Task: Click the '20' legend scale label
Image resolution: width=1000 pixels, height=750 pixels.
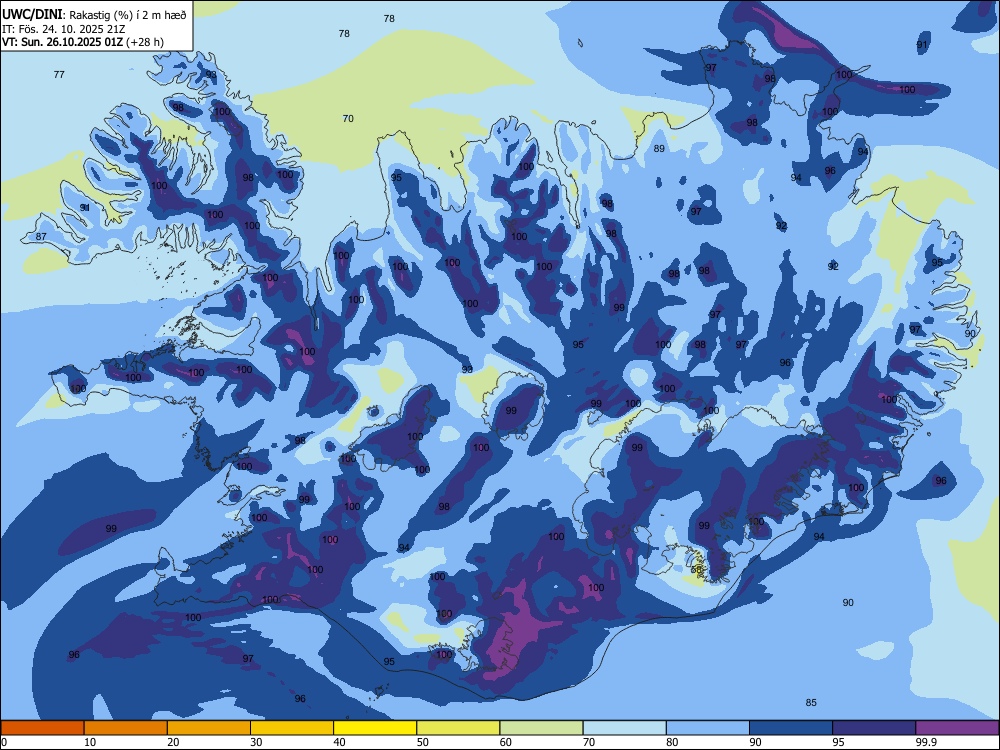Action: [x=173, y=742]
